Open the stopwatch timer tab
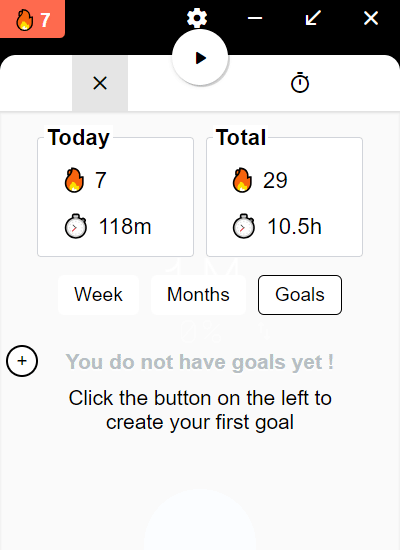 pos(300,83)
